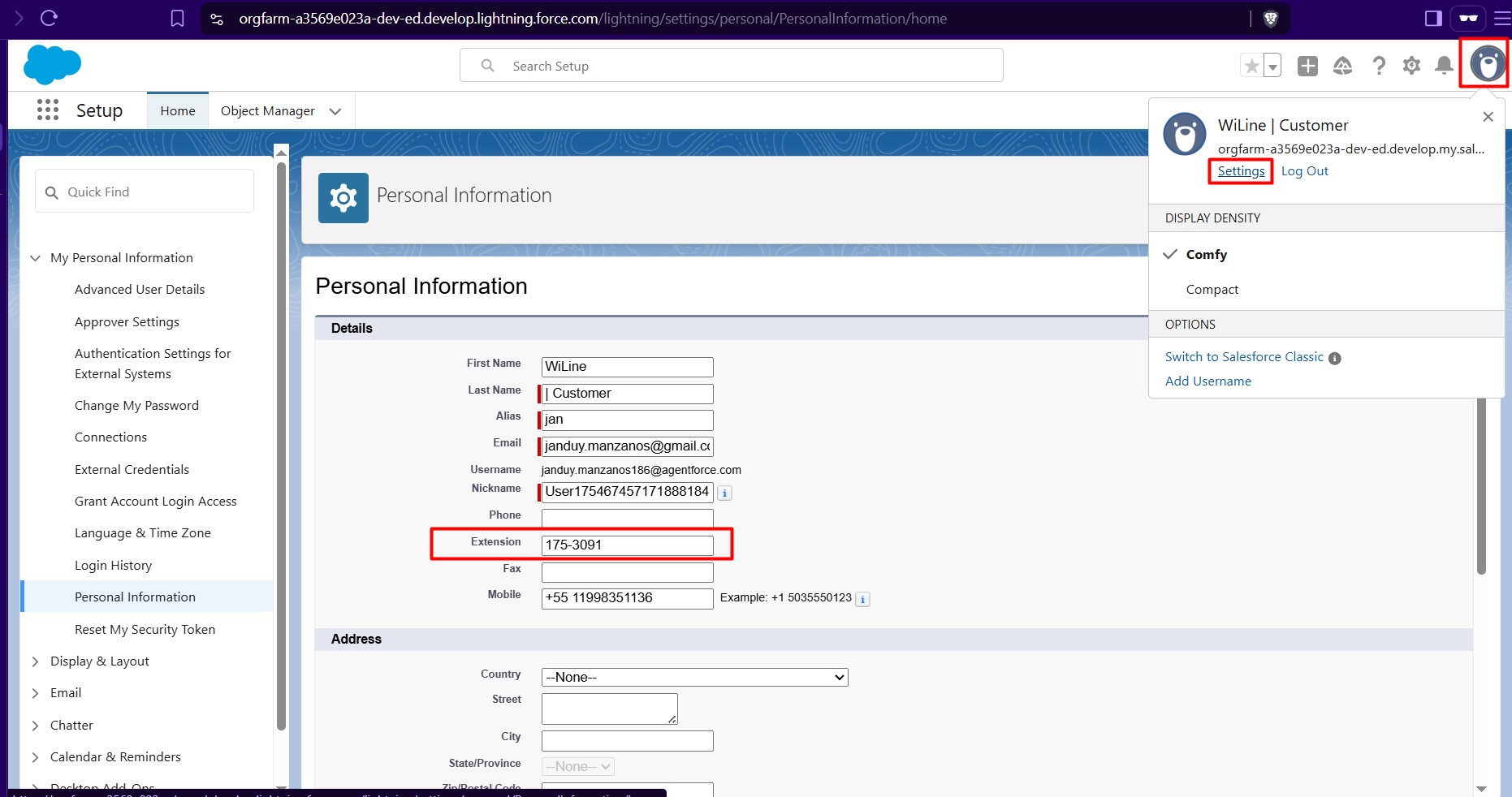Screen dimensions: 1512x797
Task: Select Compact display density
Action: [x=1212, y=290]
